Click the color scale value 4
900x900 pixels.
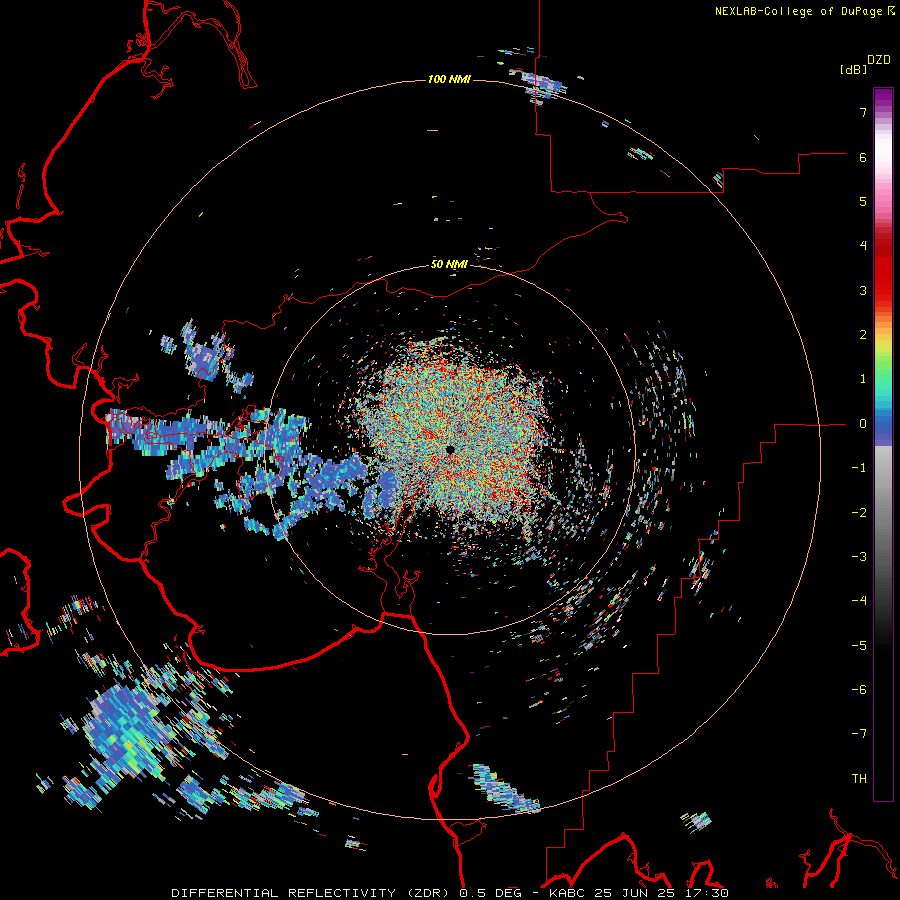coord(863,246)
